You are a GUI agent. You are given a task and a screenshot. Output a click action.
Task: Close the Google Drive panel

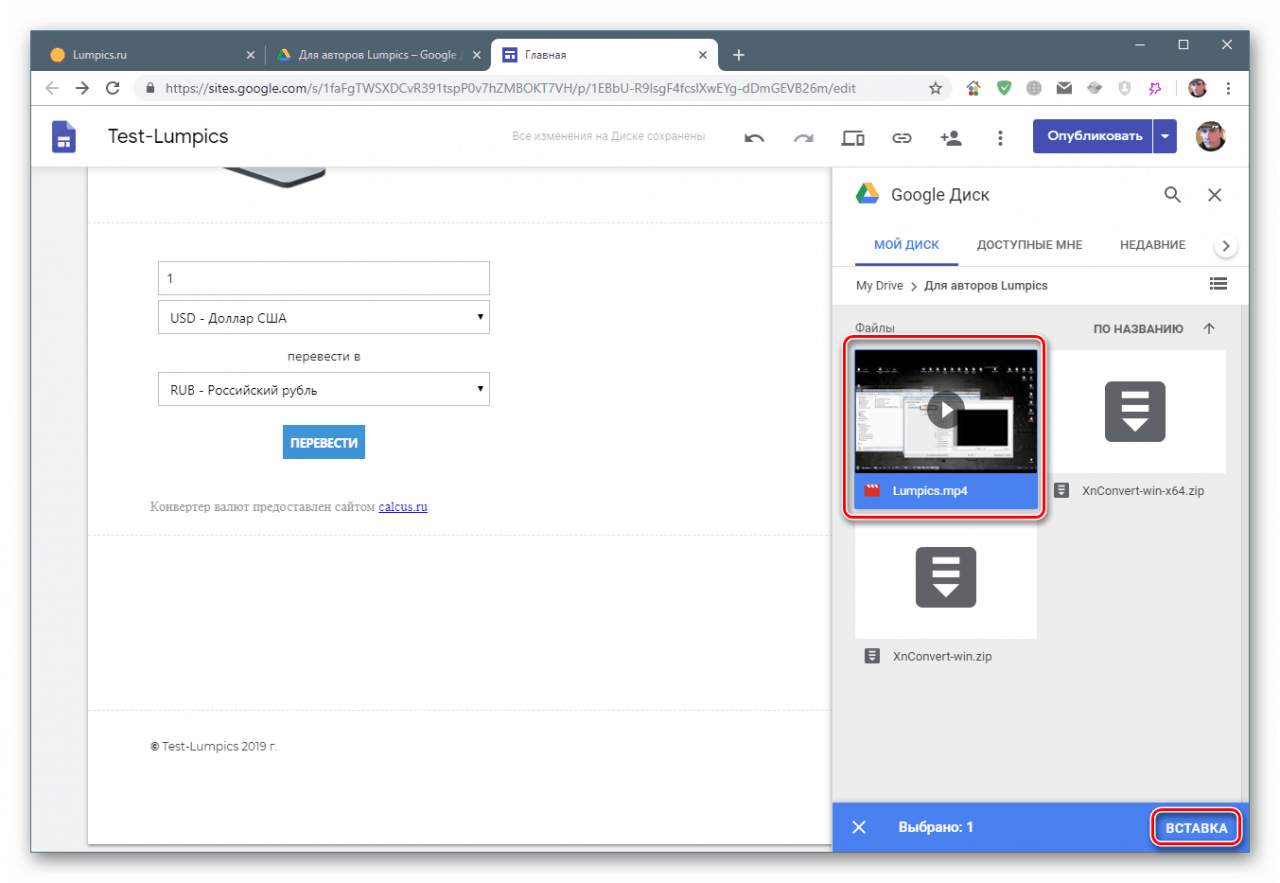tap(1215, 195)
